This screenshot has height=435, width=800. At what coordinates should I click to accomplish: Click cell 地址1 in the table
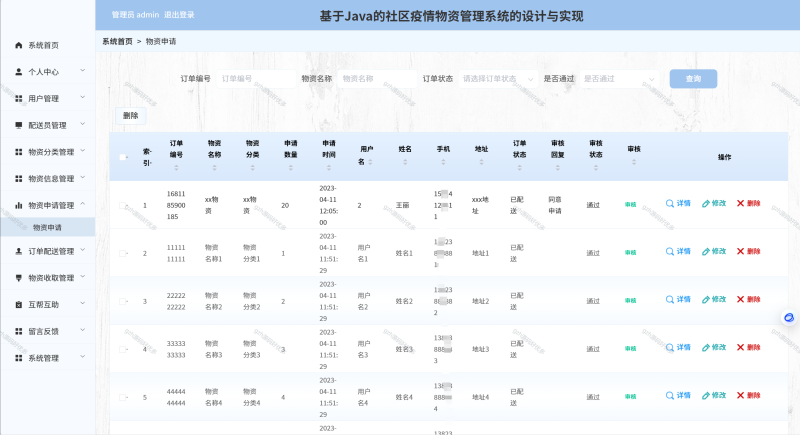pos(480,253)
